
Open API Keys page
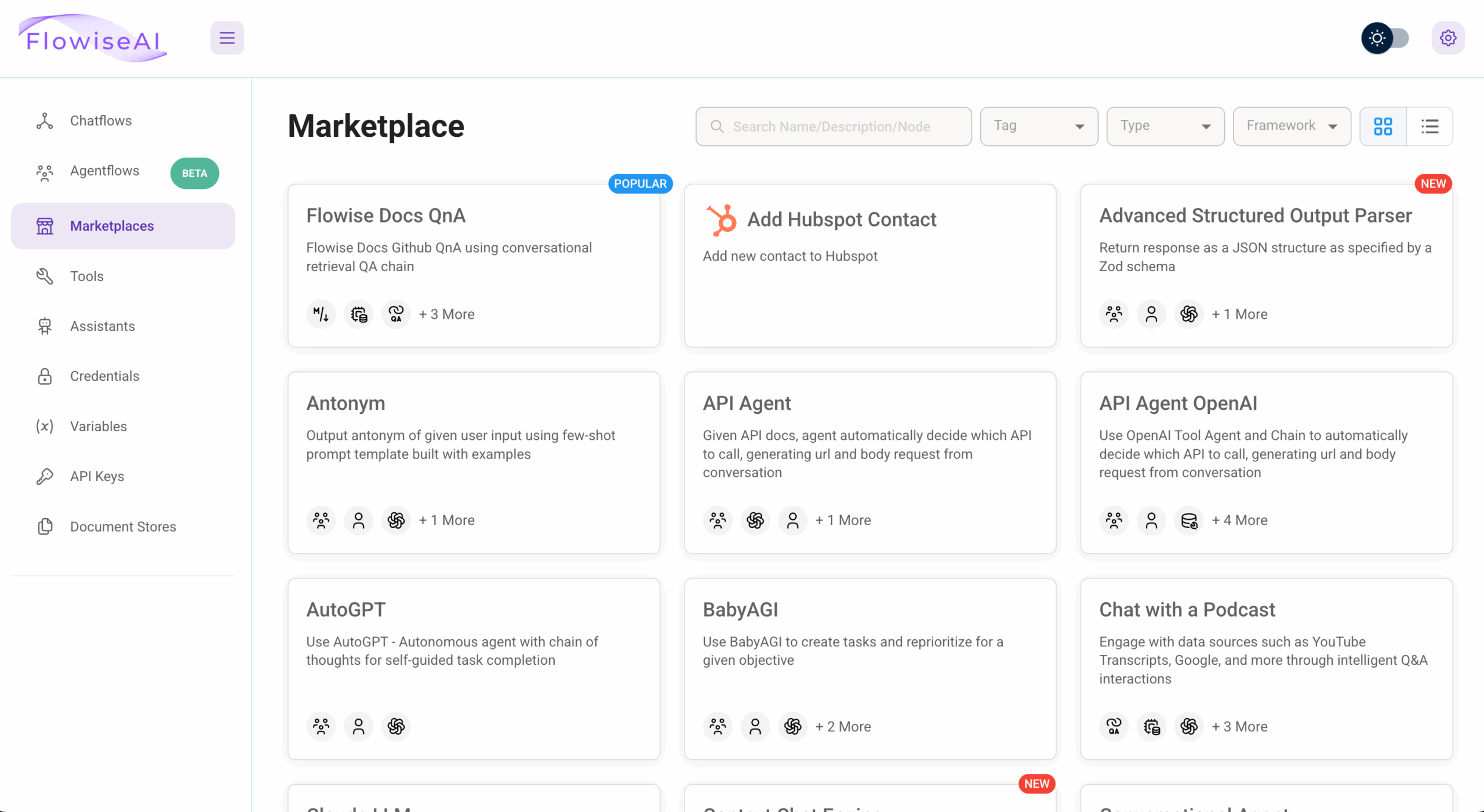[123, 476]
